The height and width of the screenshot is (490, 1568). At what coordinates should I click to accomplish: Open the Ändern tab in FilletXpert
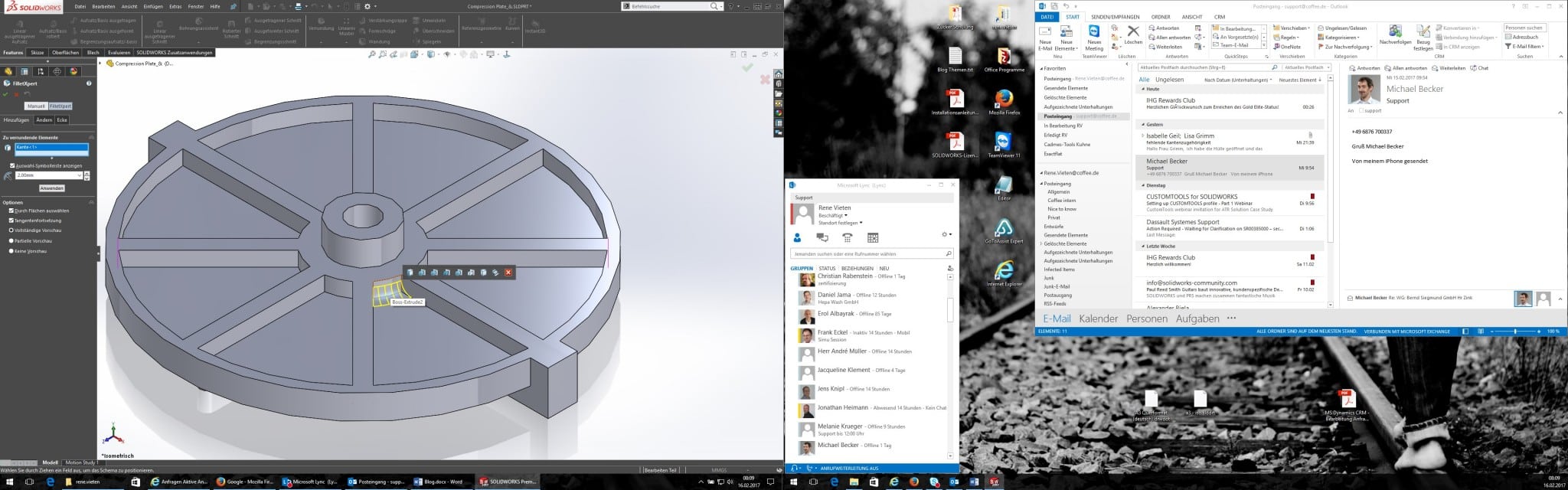click(44, 120)
